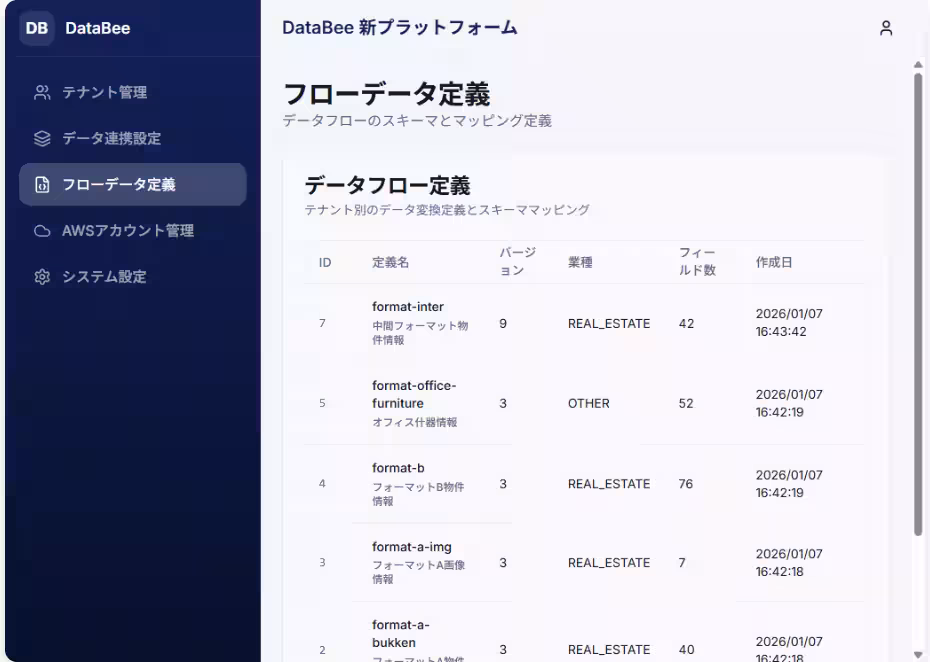Viewport: 930px width, 662px height.
Task: Click the AWSアカウント管理 cloud icon
Action: click(x=42, y=231)
